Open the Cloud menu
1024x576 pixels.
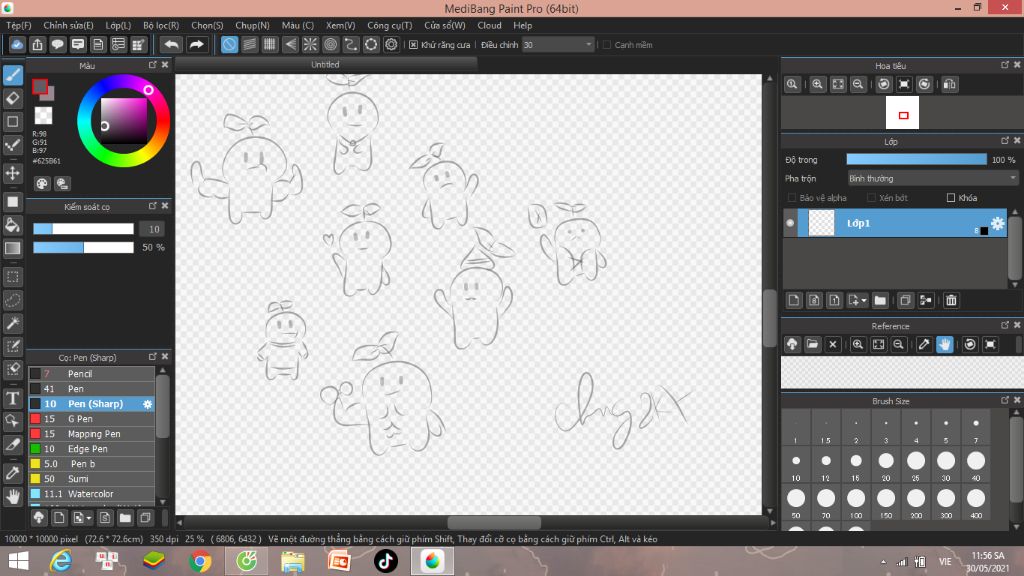[x=489, y=25]
